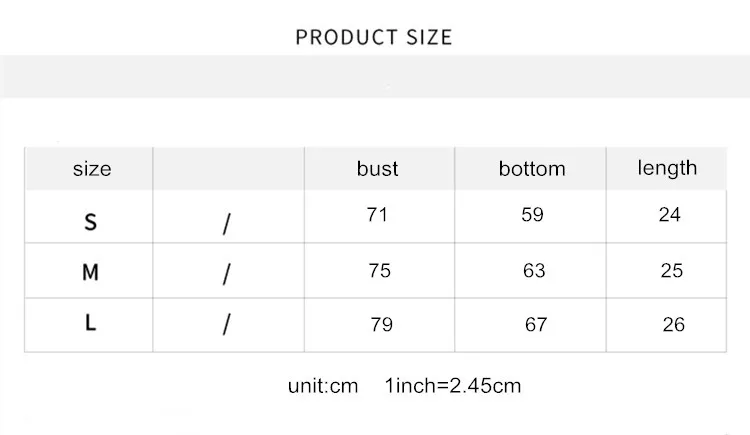Image resolution: width=750 pixels, height=435 pixels.
Task: Click the bust column header
Action: (x=377, y=168)
